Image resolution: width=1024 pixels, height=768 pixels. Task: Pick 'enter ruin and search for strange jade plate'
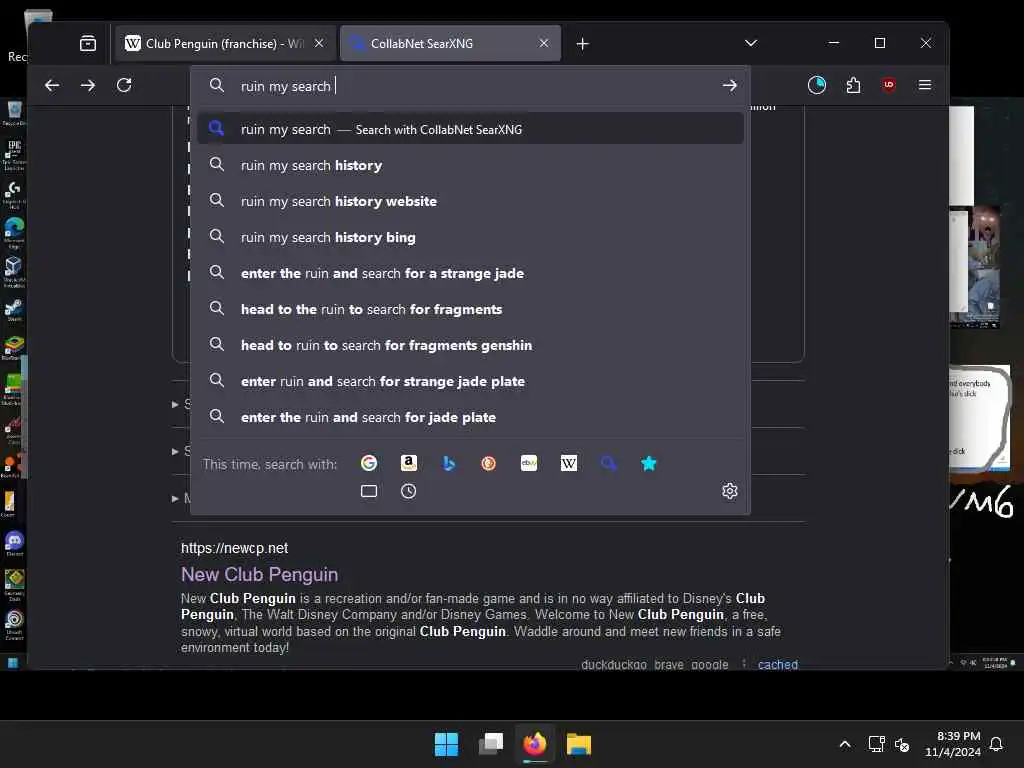(470, 381)
